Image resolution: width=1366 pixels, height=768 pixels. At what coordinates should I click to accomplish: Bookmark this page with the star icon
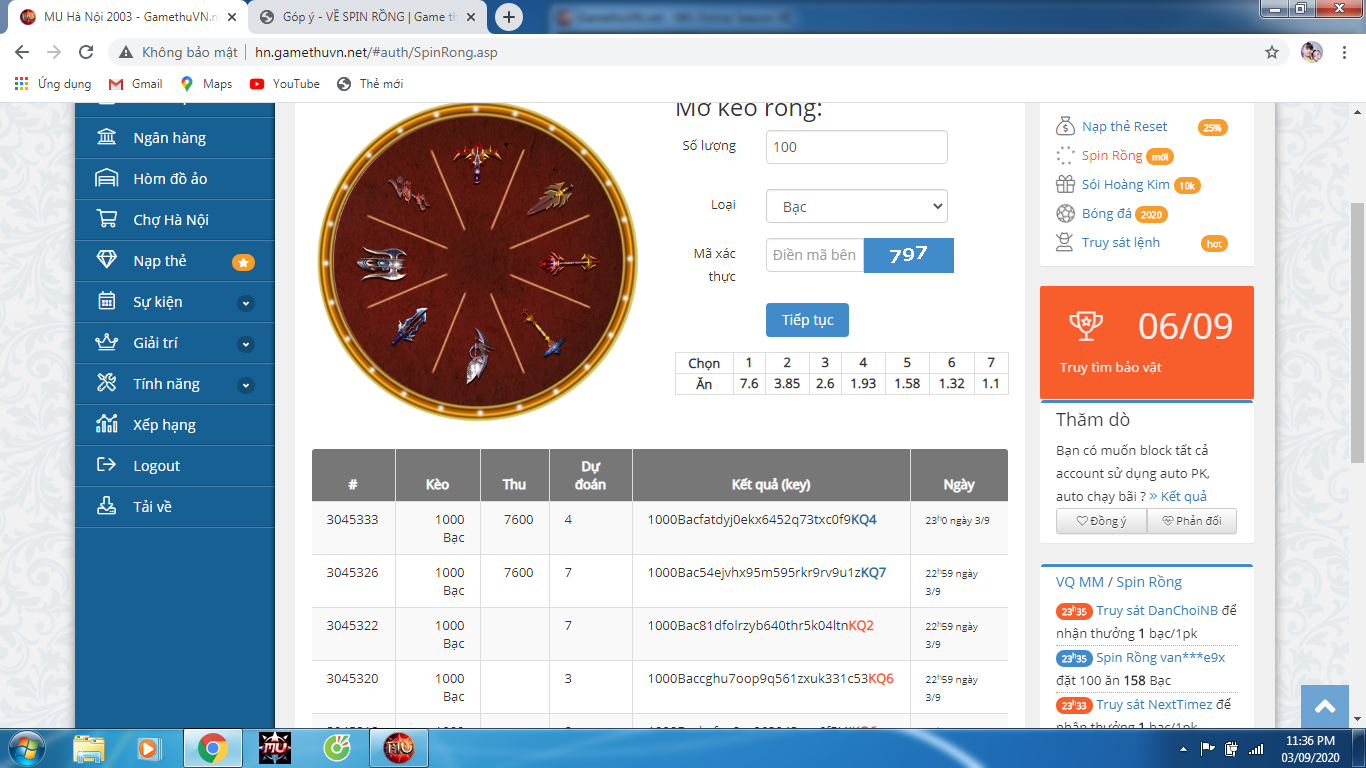[x=1272, y=52]
